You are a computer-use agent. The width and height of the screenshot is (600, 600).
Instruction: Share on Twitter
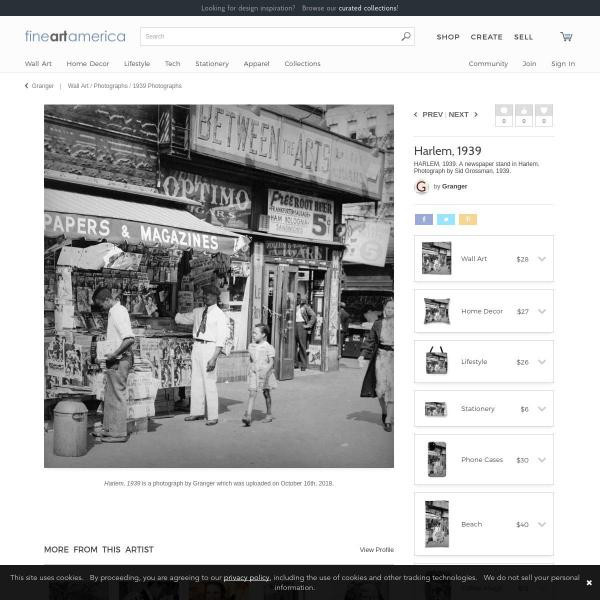pos(445,219)
